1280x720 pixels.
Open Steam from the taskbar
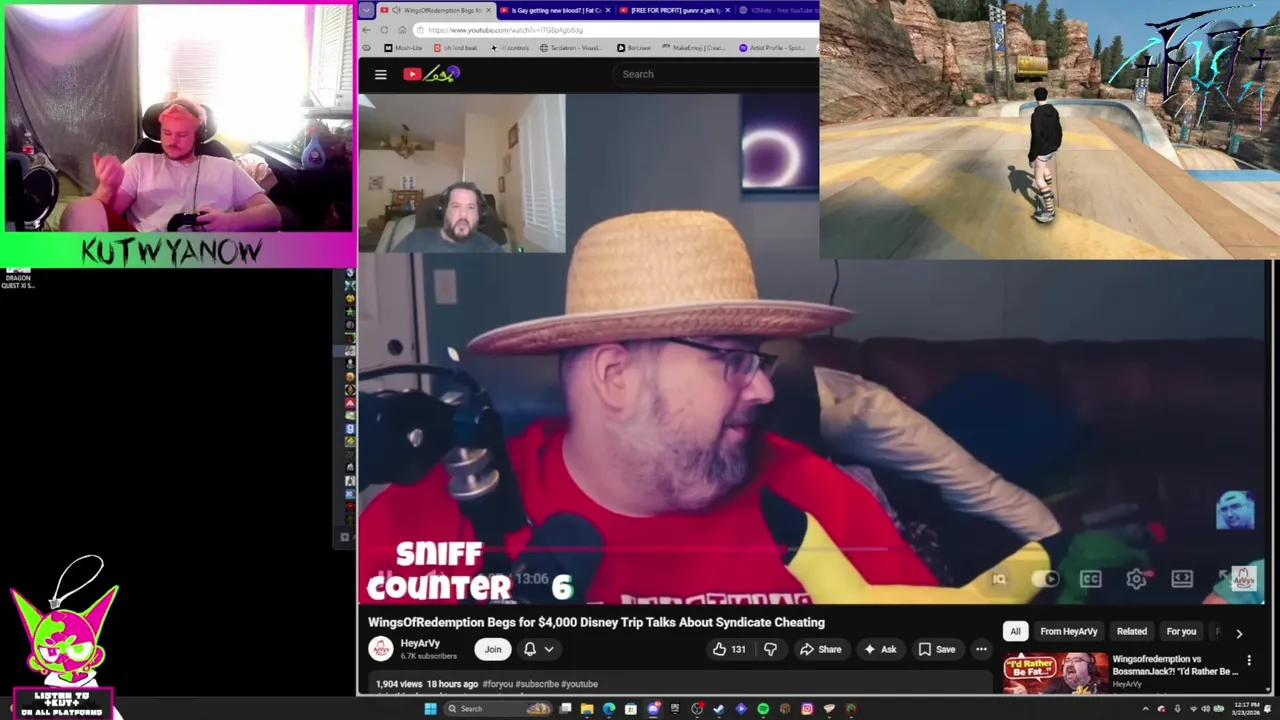pyautogui.click(x=718, y=709)
